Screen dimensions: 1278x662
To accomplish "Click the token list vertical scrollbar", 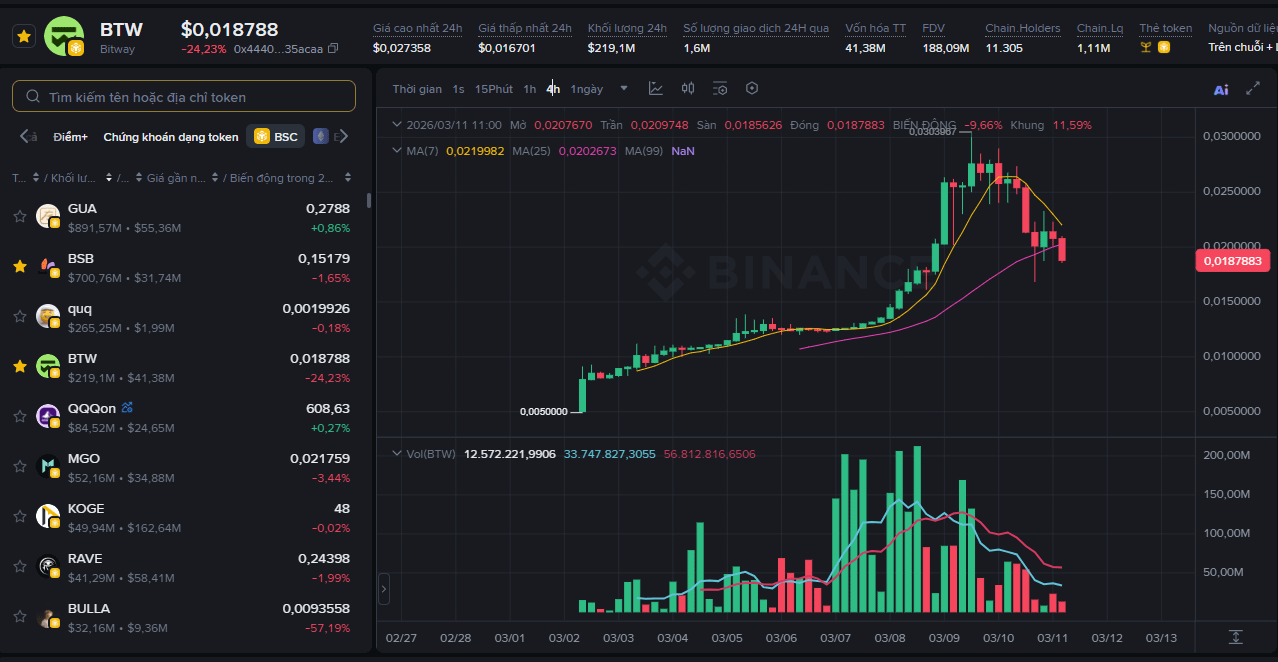I will pyautogui.click(x=369, y=200).
